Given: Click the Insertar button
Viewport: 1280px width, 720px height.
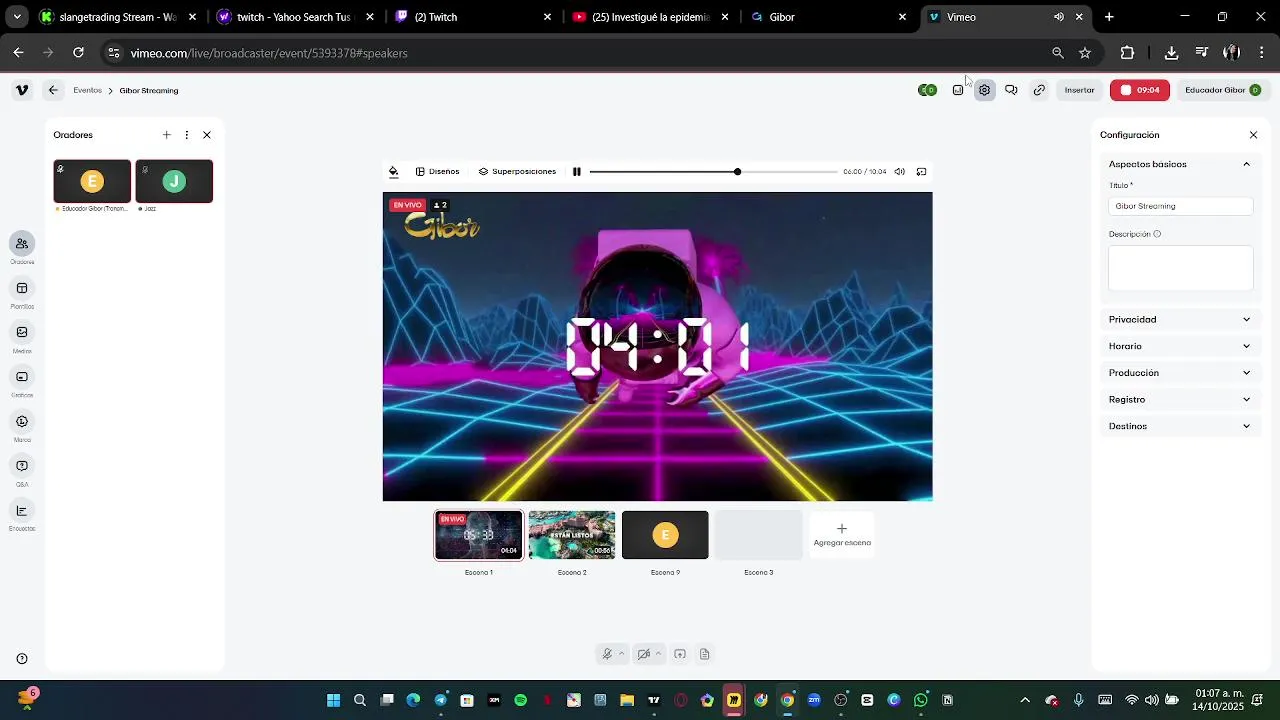Looking at the screenshot, I should pyautogui.click(x=1079, y=90).
